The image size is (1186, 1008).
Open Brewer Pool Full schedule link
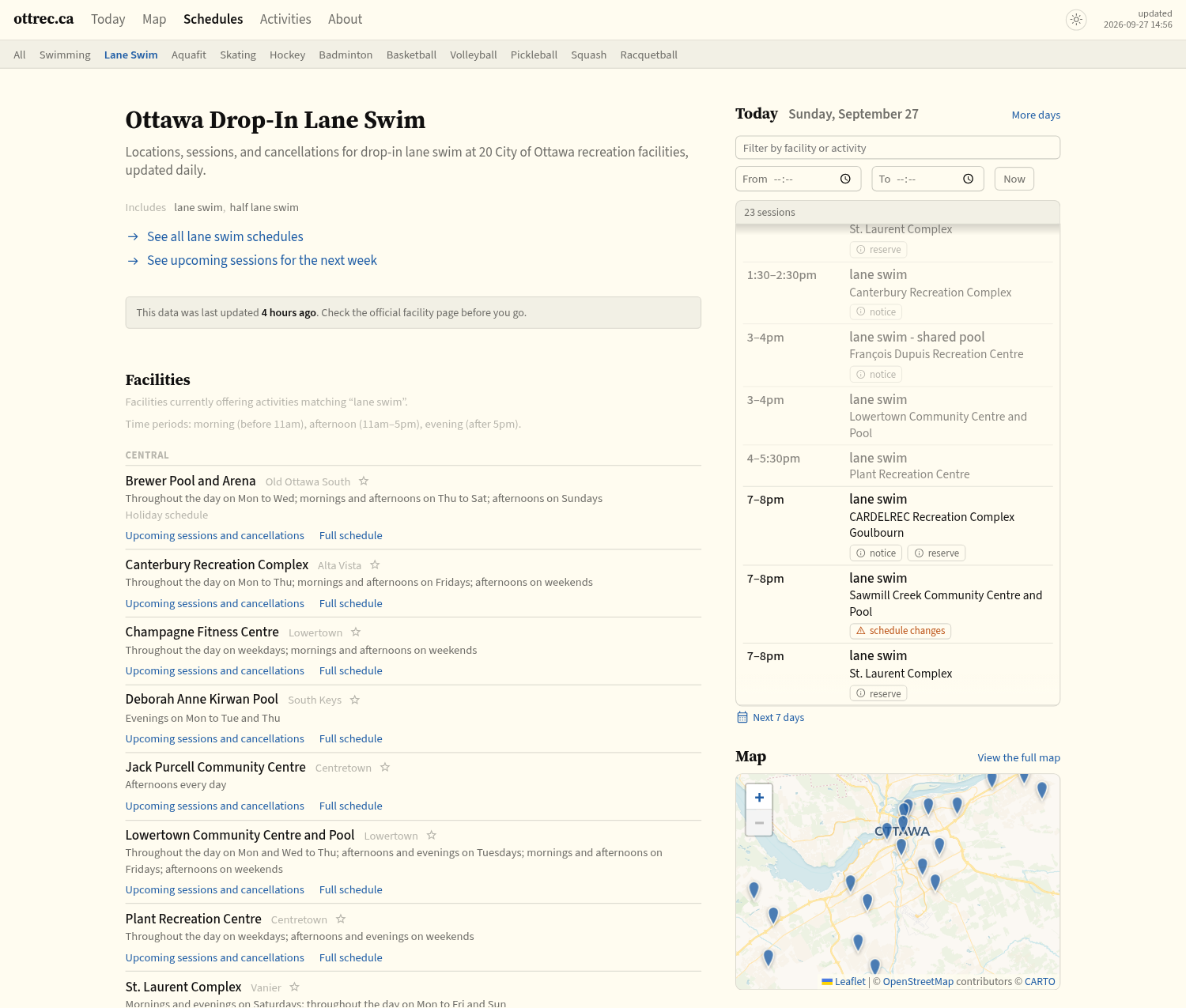[x=351, y=535]
